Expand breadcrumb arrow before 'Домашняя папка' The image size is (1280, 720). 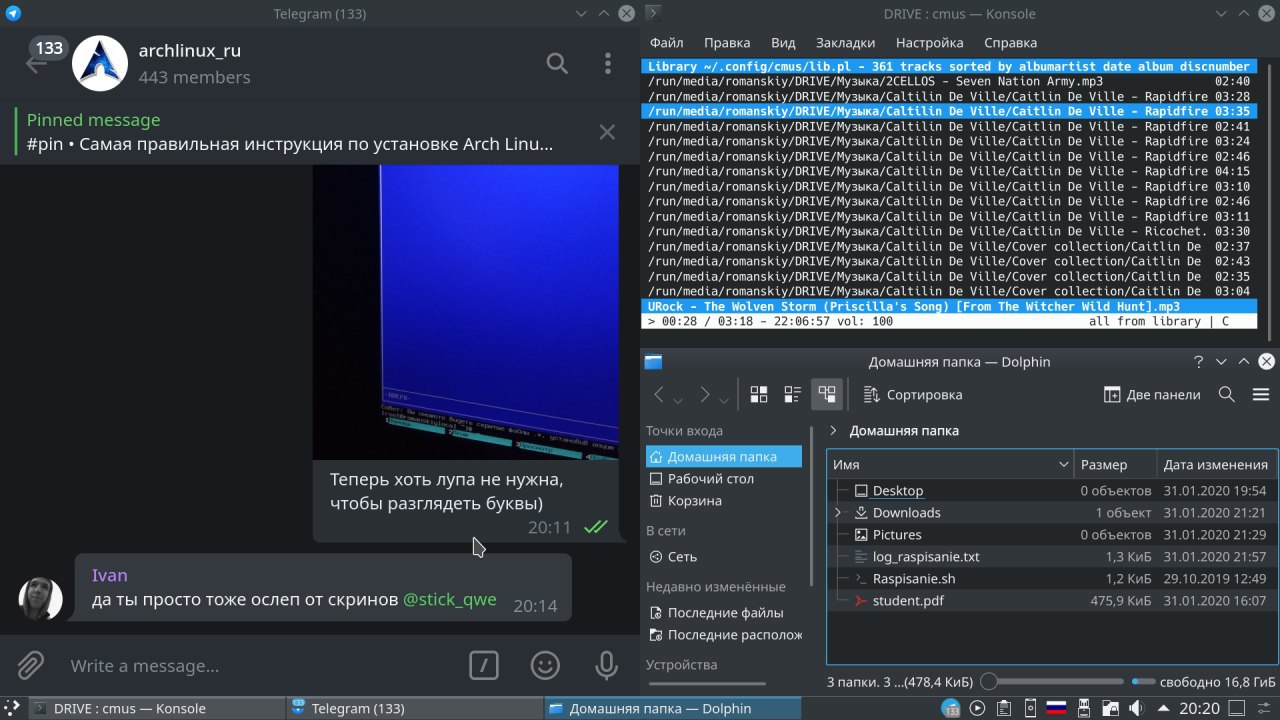point(834,431)
